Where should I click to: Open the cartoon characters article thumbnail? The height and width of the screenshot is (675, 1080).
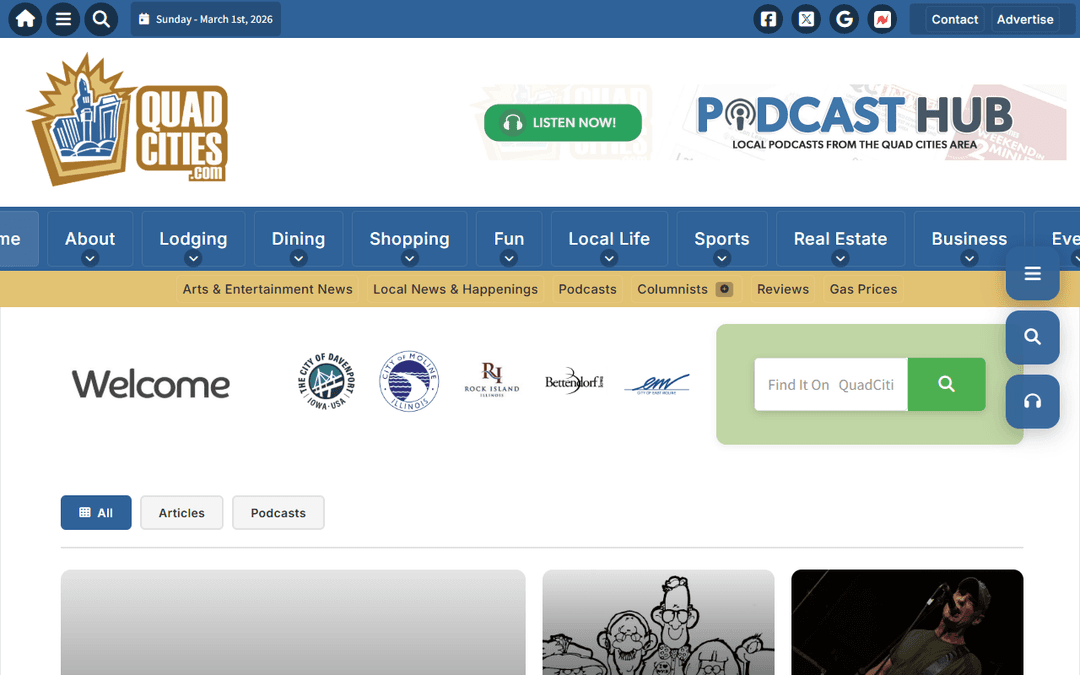coord(658,623)
